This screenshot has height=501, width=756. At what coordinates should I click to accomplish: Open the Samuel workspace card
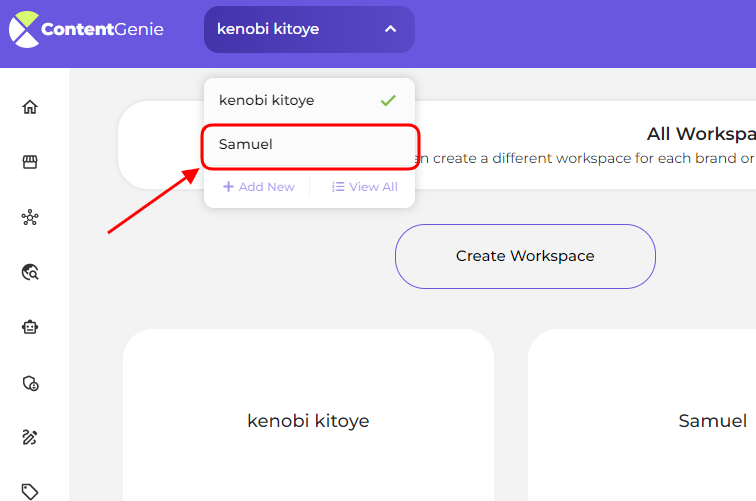pyautogui.click(x=642, y=415)
